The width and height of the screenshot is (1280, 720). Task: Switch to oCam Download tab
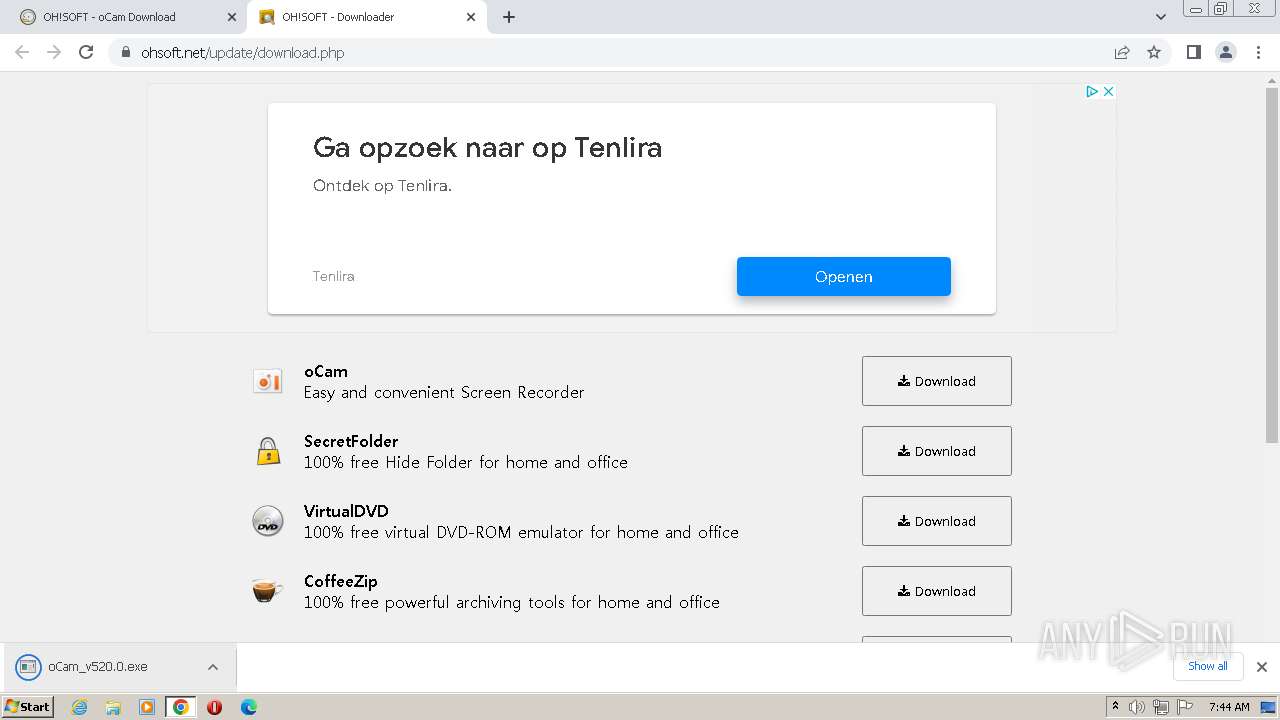pos(123,17)
